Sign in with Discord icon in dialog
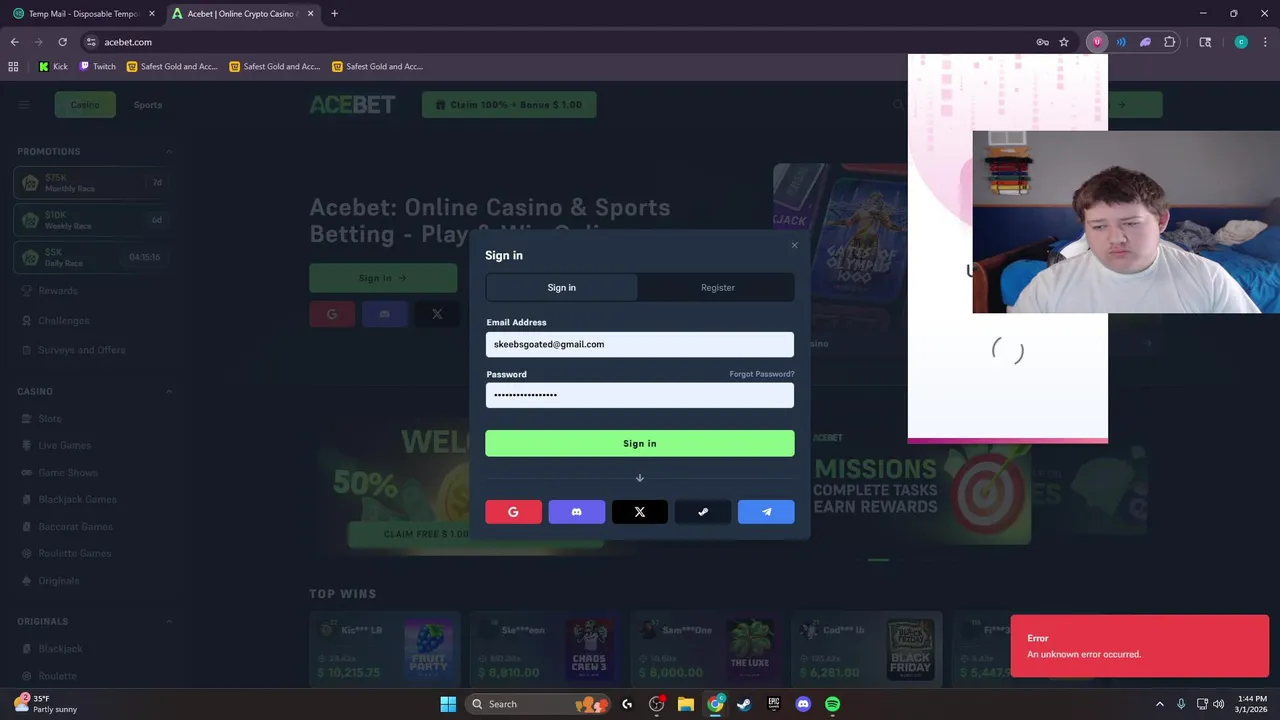 pyautogui.click(x=576, y=512)
